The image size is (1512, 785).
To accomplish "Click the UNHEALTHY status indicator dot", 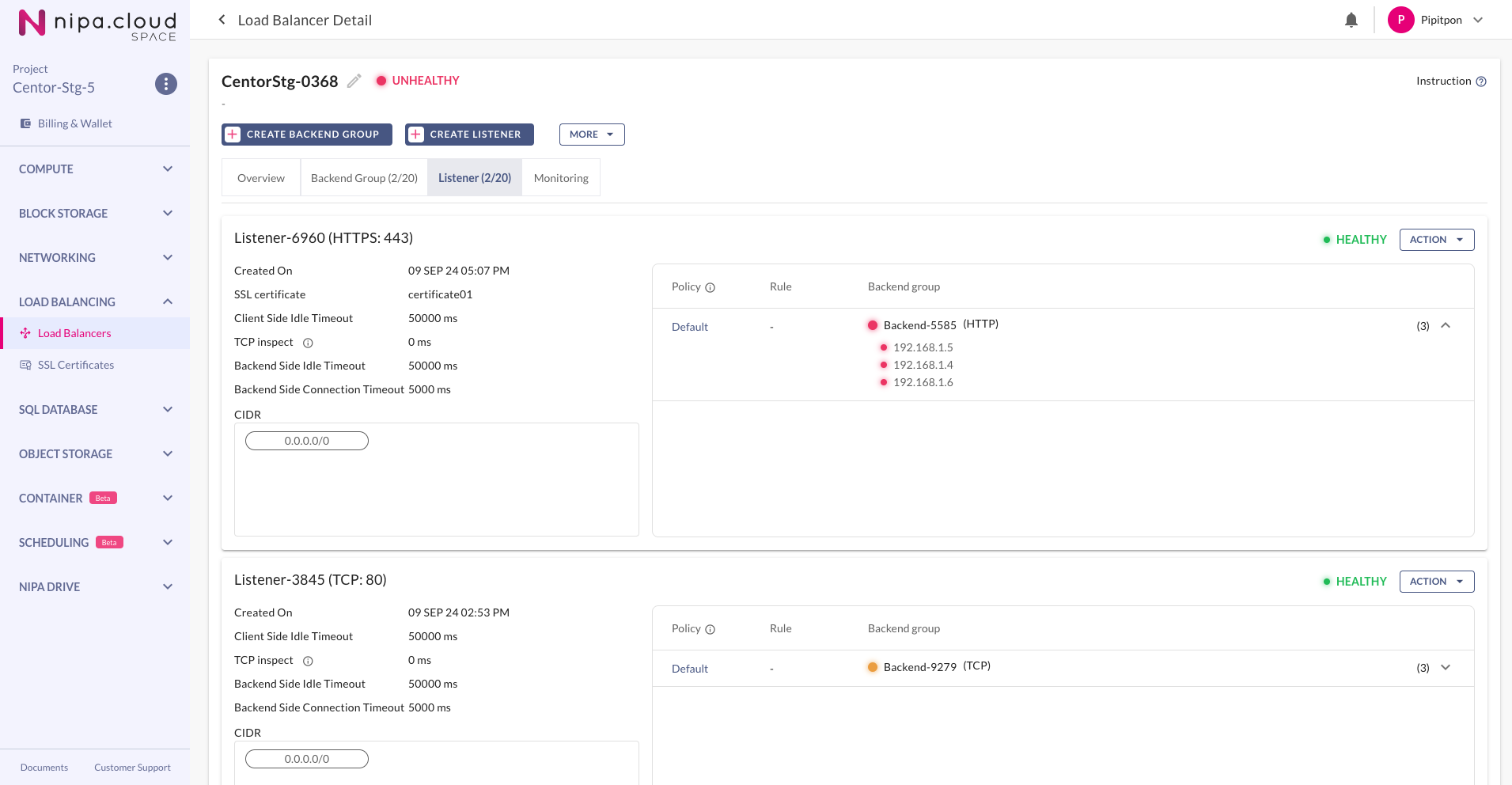I will (x=381, y=81).
